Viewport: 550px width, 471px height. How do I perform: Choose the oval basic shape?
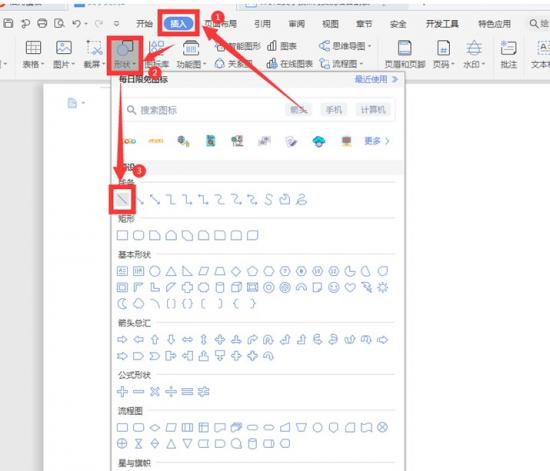pyautogui.click(x=155, y=271)
